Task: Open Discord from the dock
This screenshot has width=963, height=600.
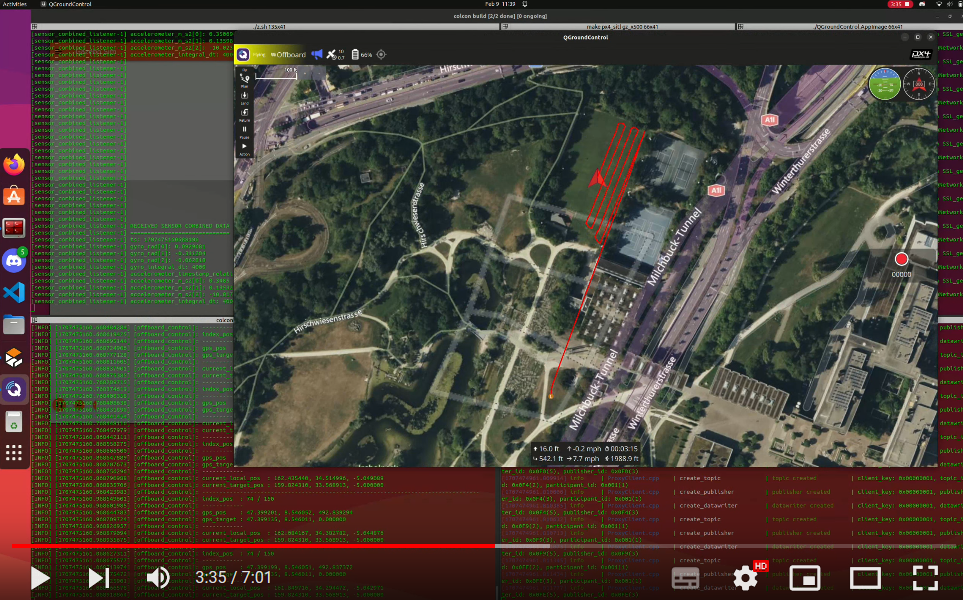Action: coord(14,260)
